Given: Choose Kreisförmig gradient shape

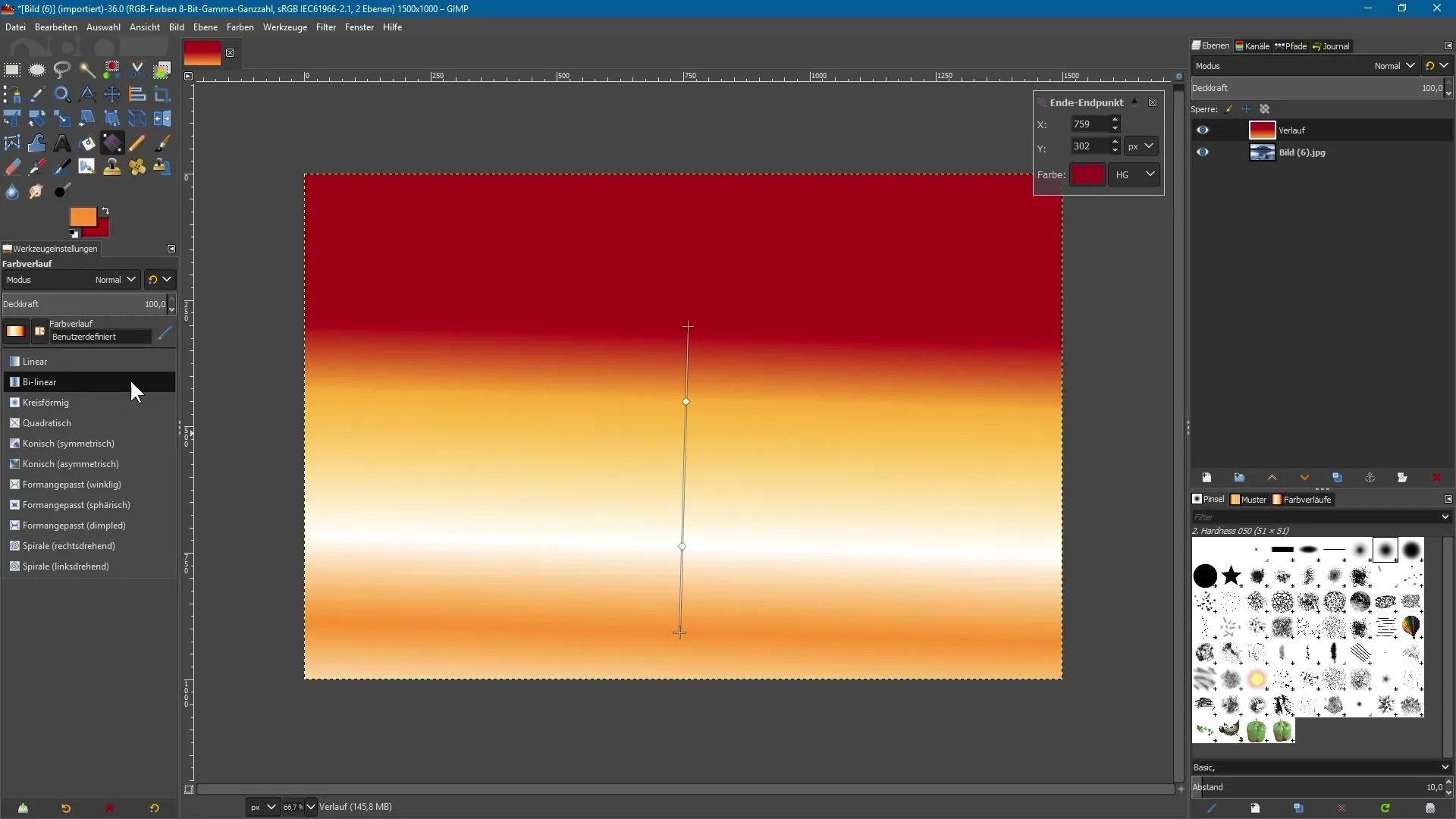Looking at the screenshot, I should [89, 403].
